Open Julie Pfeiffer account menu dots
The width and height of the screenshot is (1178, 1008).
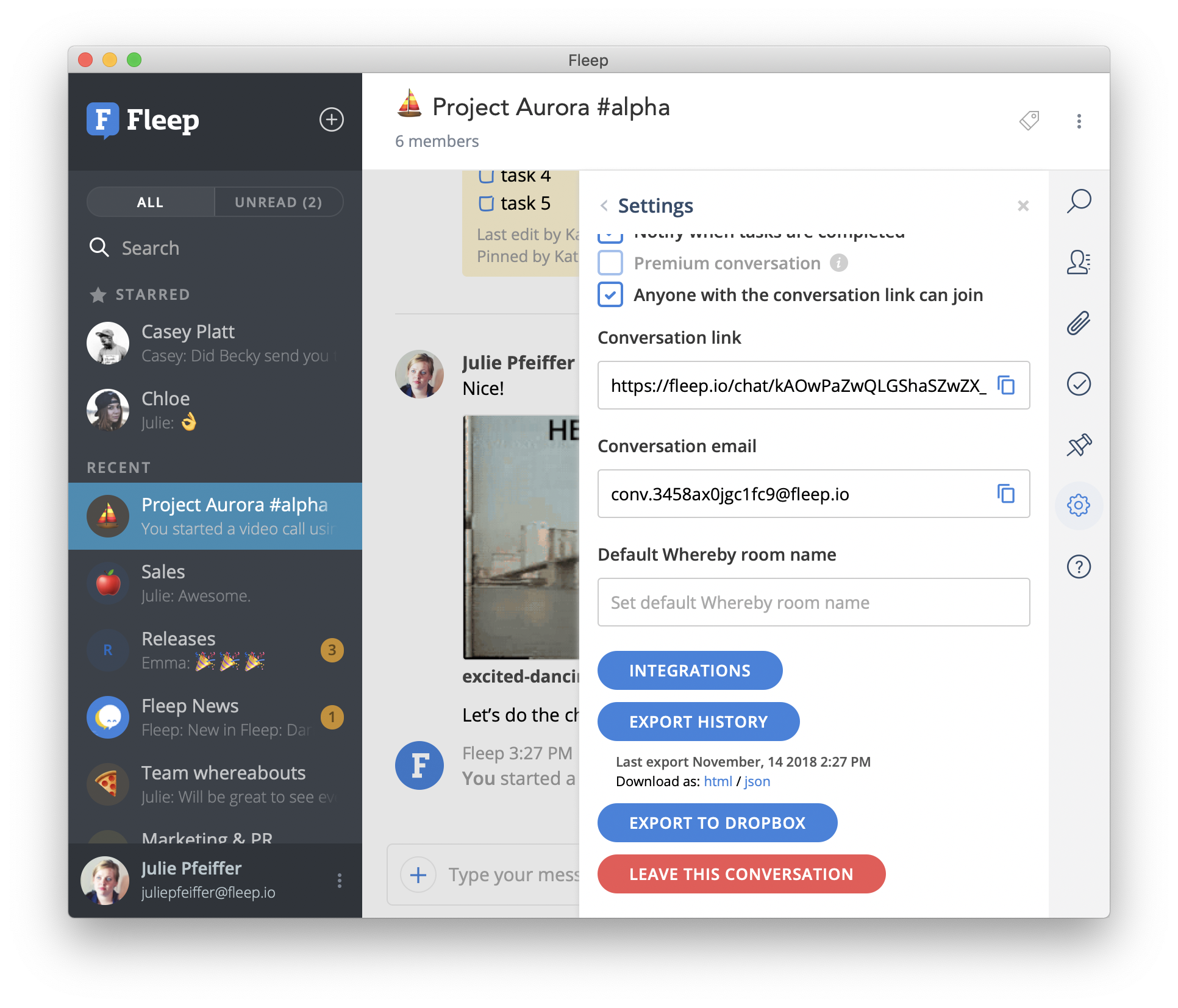[x=340, y=880]
